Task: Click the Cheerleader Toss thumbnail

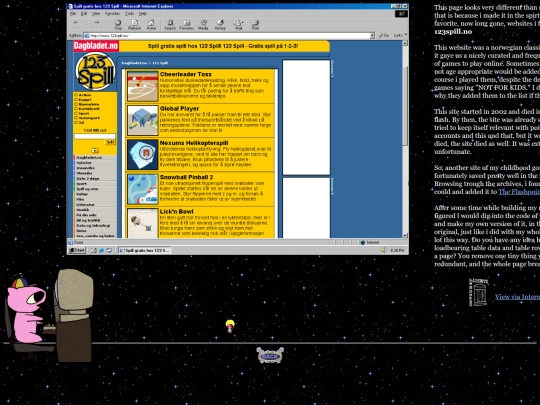Action: pos(143,86)
